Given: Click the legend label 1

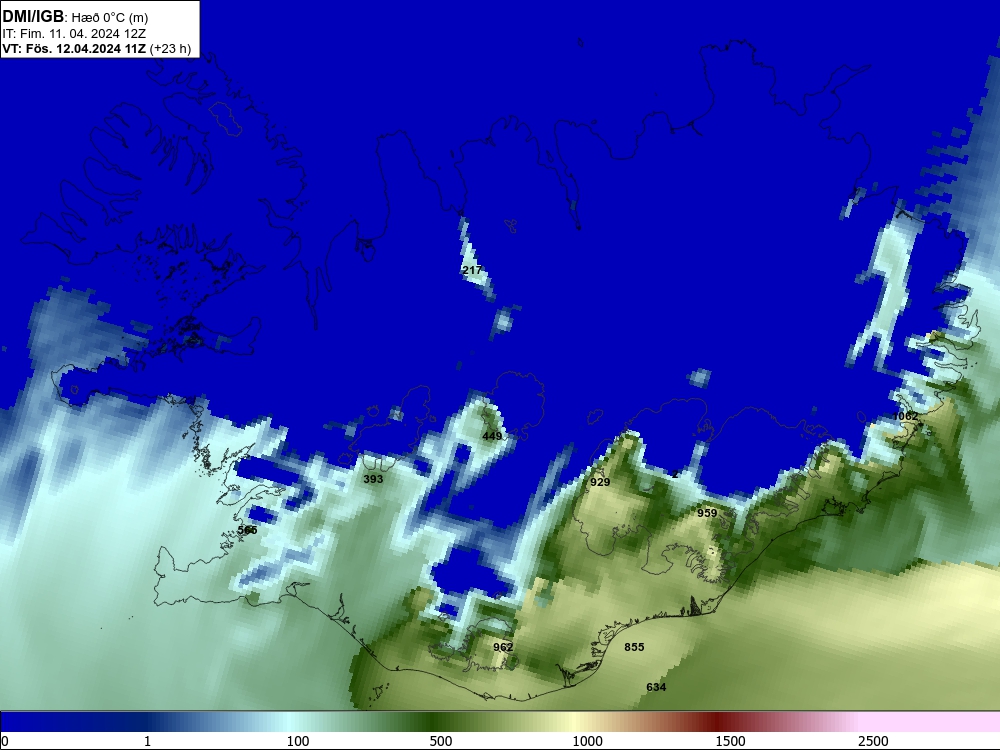Looking at the screenshot, I should pyautogui.click(x=147, y=741).
